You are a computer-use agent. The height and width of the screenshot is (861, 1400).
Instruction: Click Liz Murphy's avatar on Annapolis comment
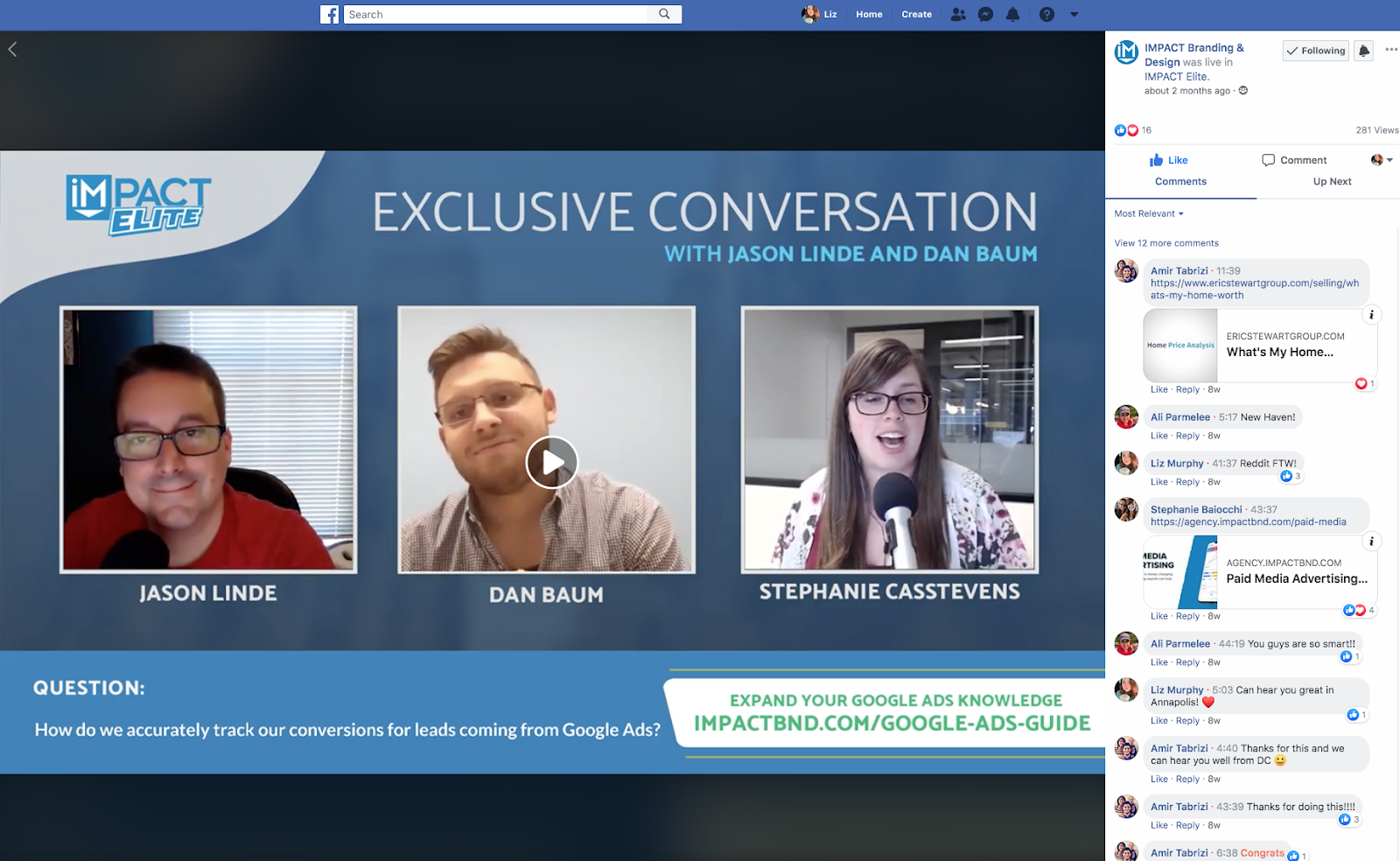click(x=1126, y=689)
